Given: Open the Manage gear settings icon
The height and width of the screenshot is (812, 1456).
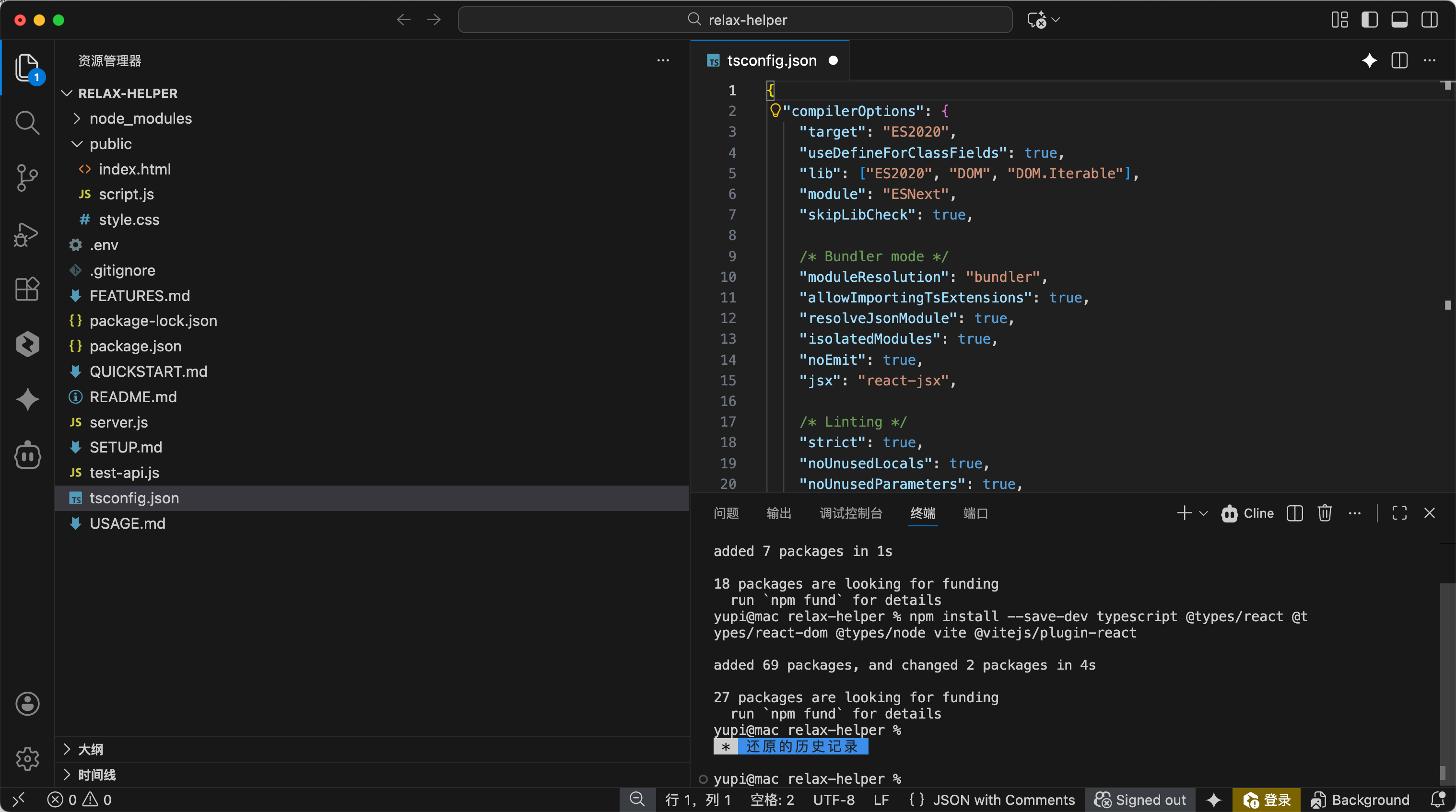Looking at the screenshot, I should pyautogui.click(x=26, y=758).
